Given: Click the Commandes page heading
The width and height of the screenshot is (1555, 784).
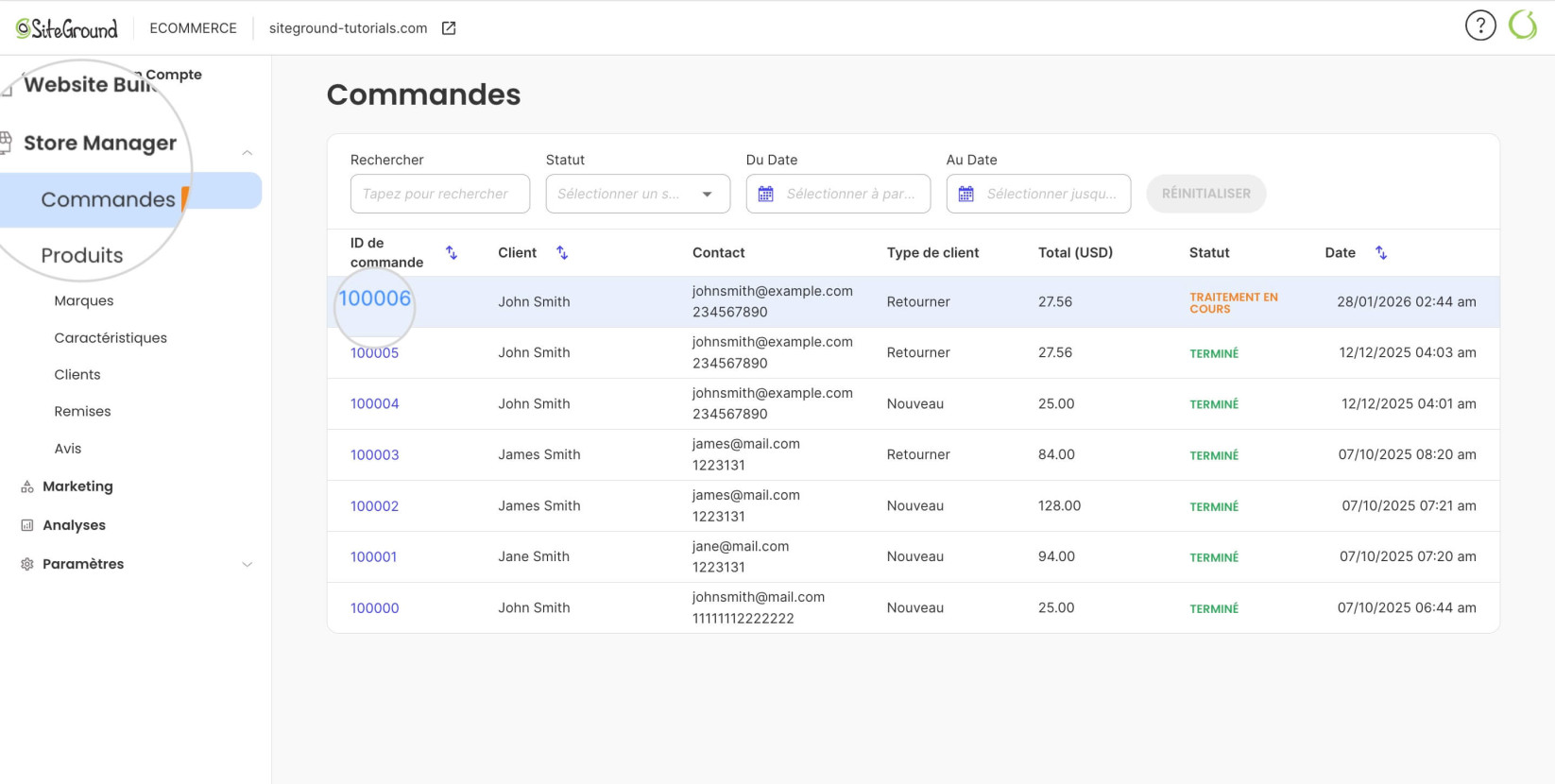Looking at the screenshot, I should (423, 94).
